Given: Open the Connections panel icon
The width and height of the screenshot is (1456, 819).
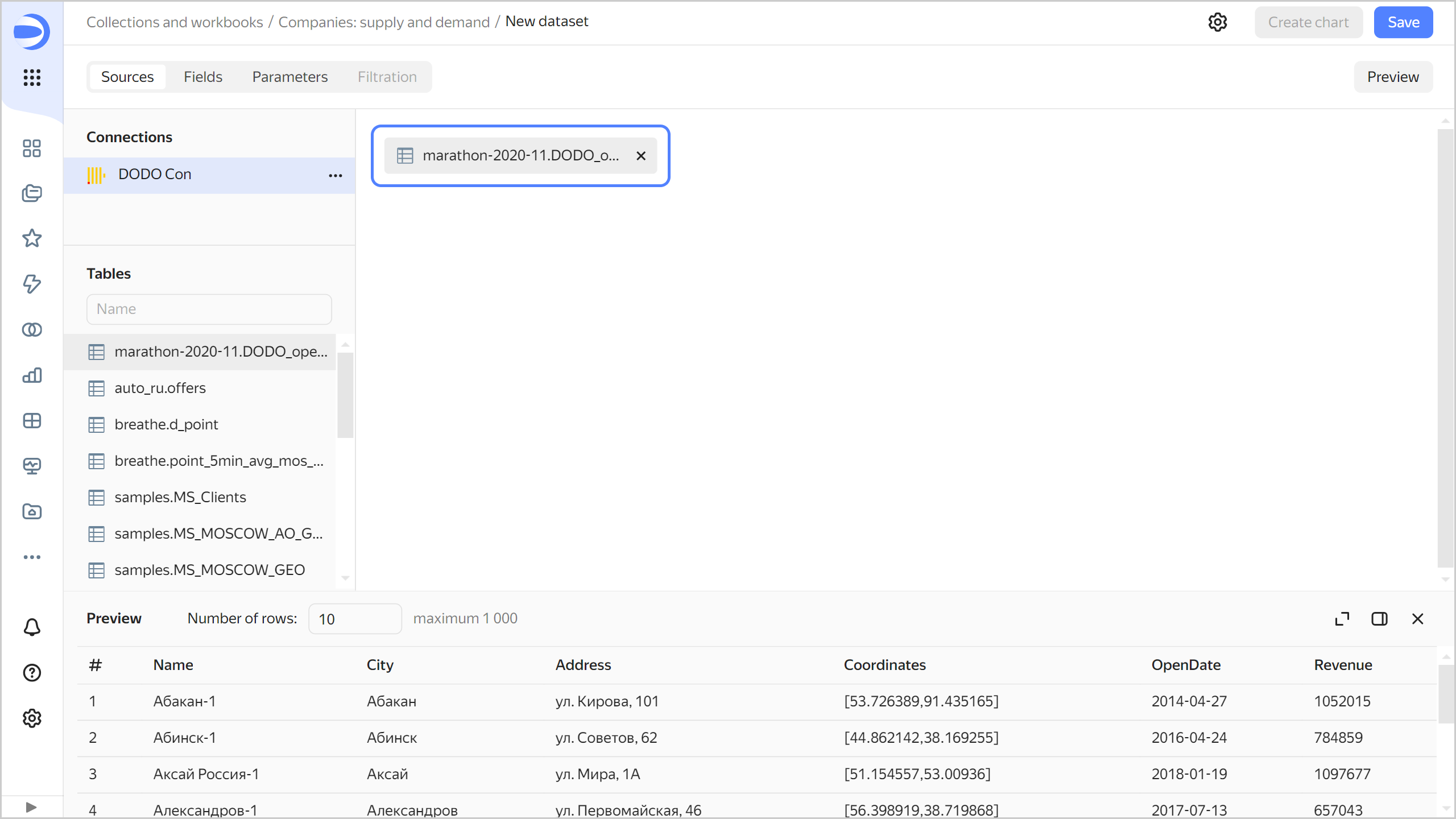Looking at the screenshot, I should point(32,329).
